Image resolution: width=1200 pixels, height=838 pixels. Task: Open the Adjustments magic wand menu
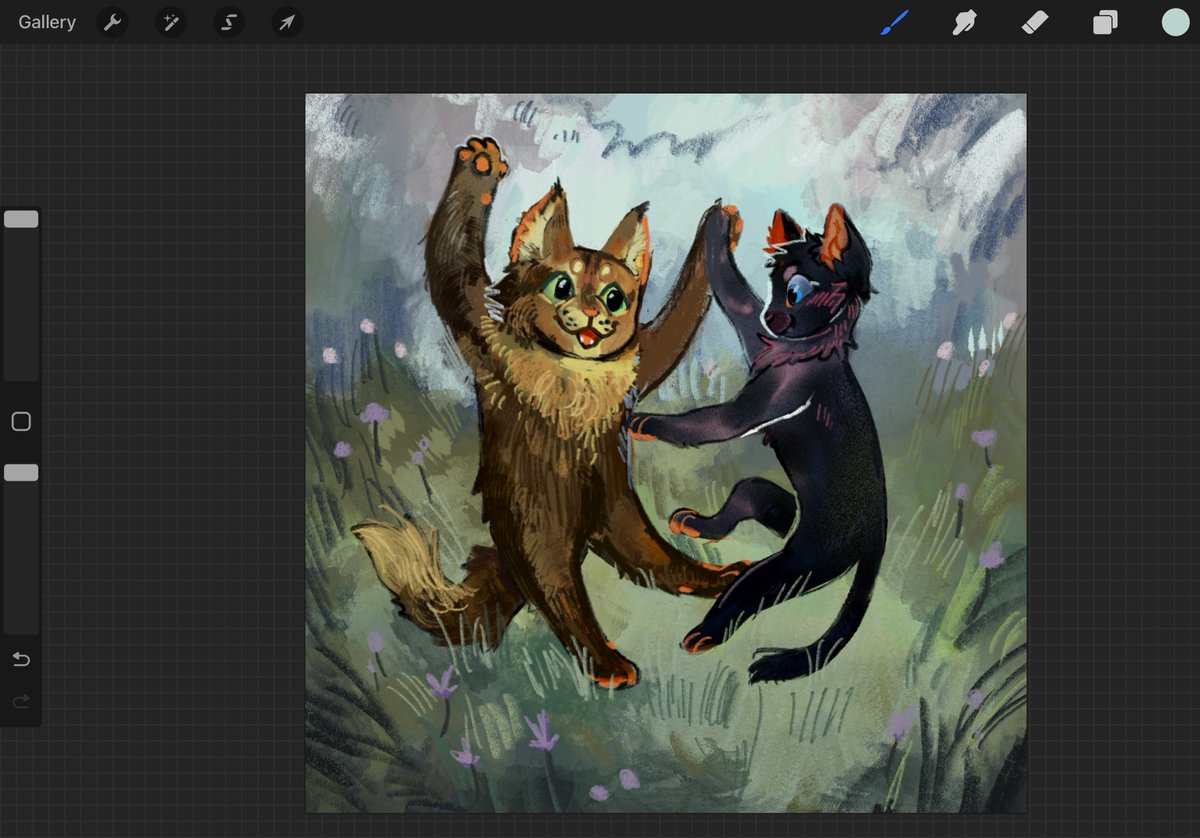(x=170, y=22)
